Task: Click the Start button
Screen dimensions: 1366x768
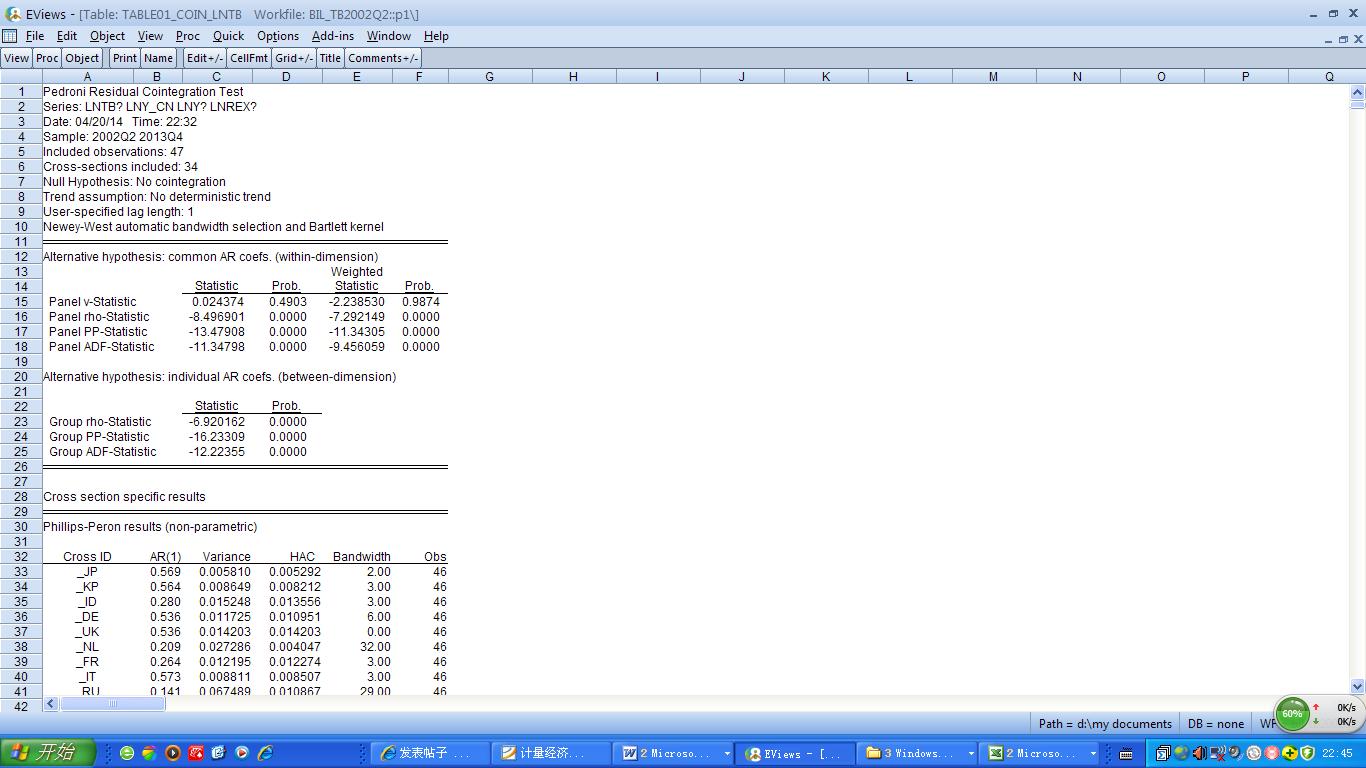Action: point(48,753)
